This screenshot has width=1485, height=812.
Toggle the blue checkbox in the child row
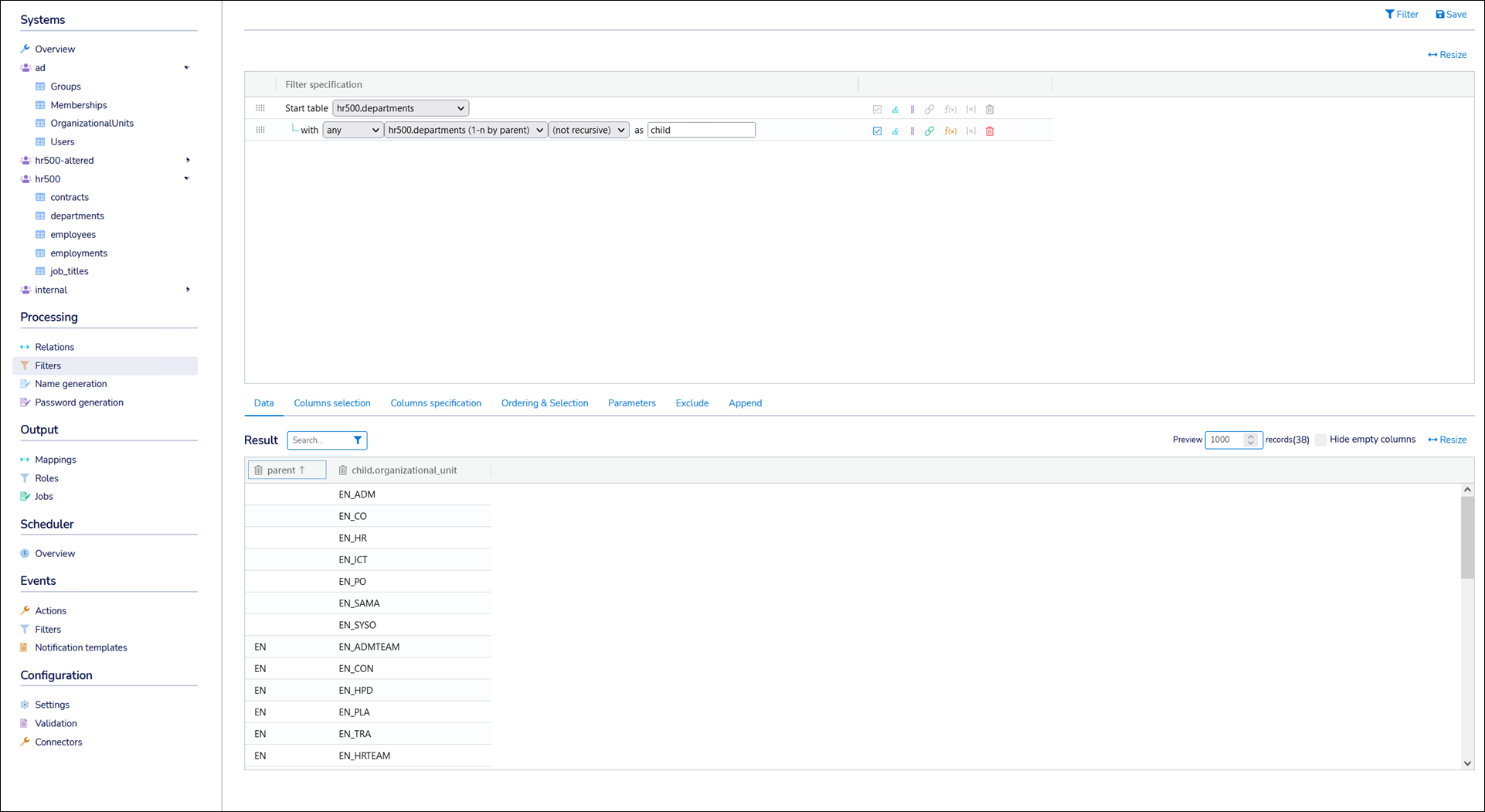(x=877, y=131)
